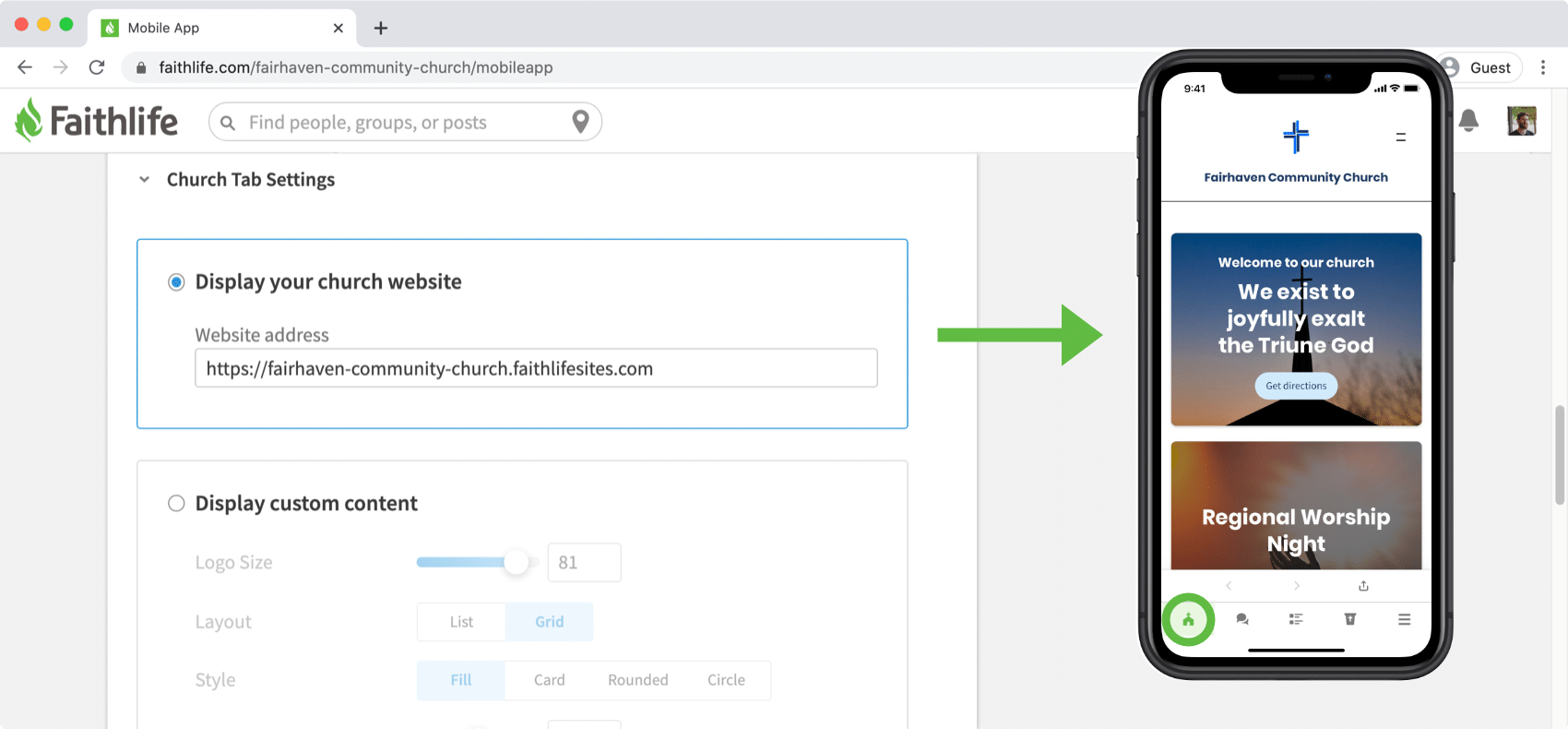Tap the Regional Worship Night card
The height and width of the screenshot is (729, 1568).
[1296, 506]
